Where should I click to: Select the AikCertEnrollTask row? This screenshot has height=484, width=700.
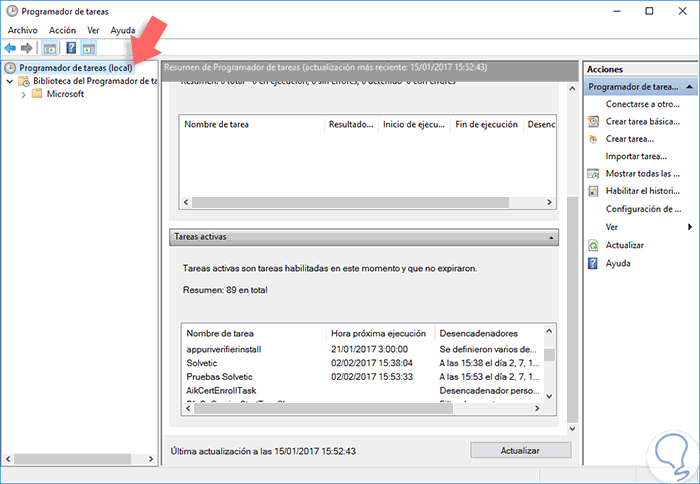click(362, 391)
